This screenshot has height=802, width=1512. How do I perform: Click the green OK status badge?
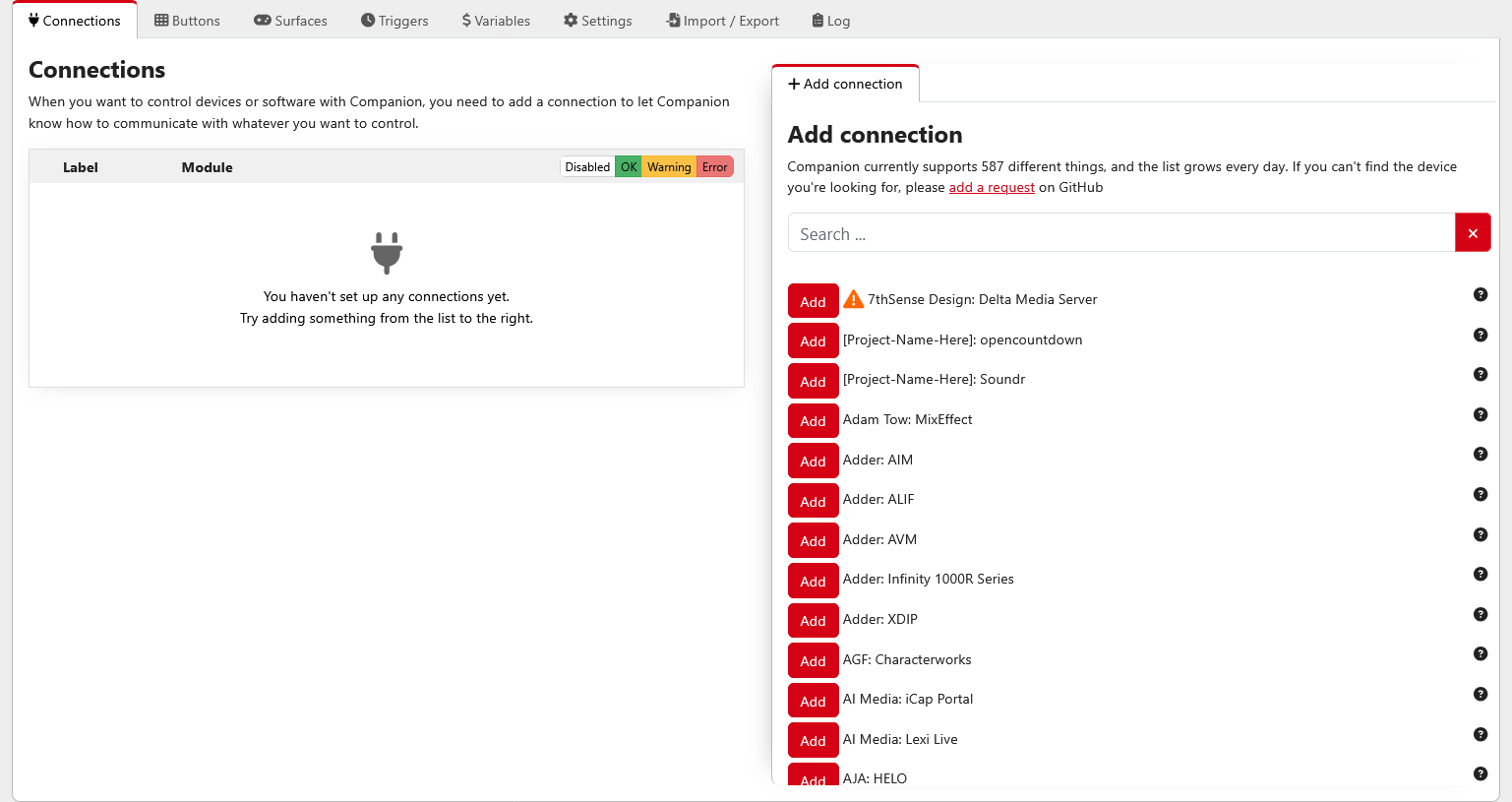[629, 167]
